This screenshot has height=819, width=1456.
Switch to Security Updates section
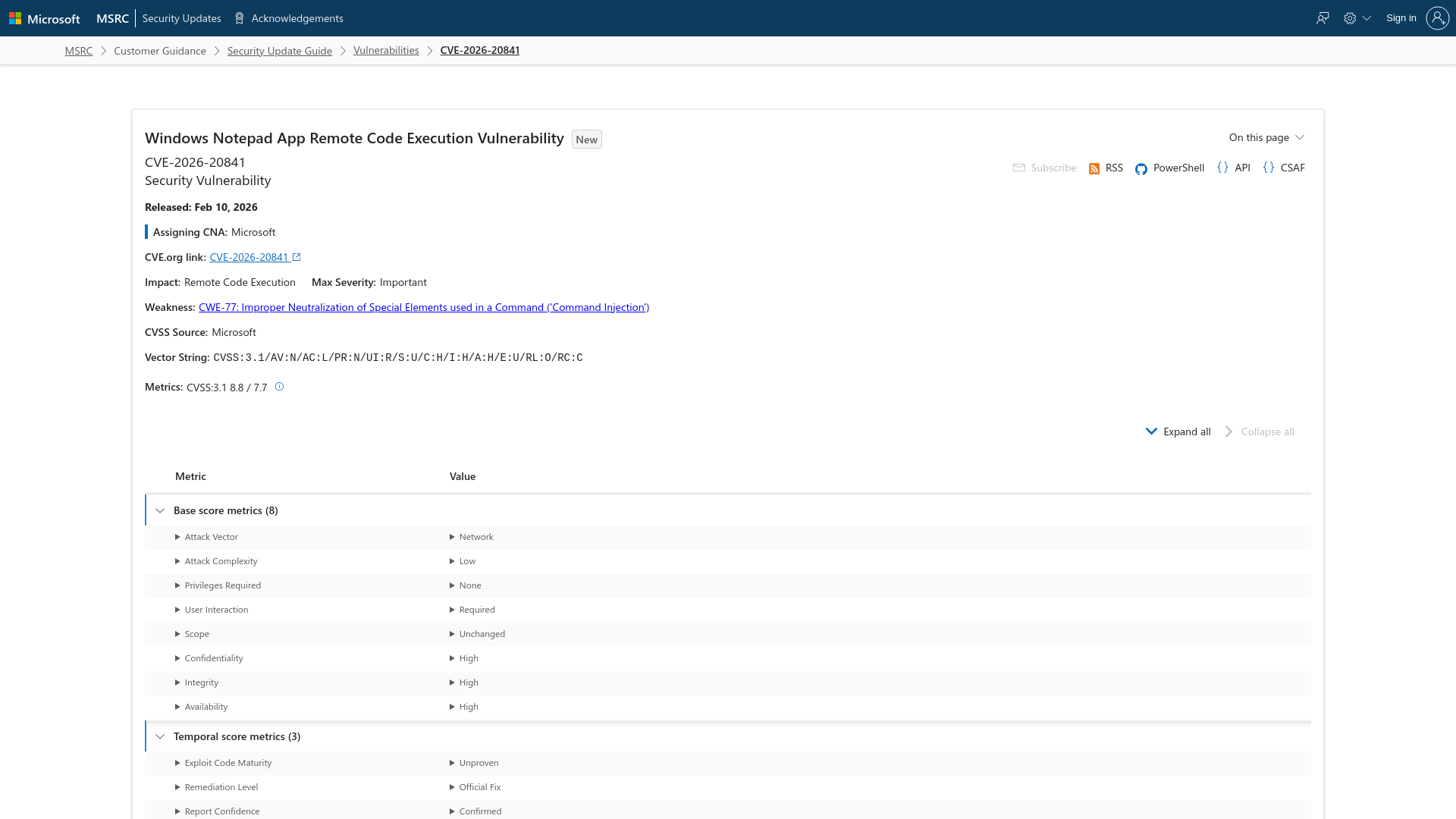[x=181, y=17]
